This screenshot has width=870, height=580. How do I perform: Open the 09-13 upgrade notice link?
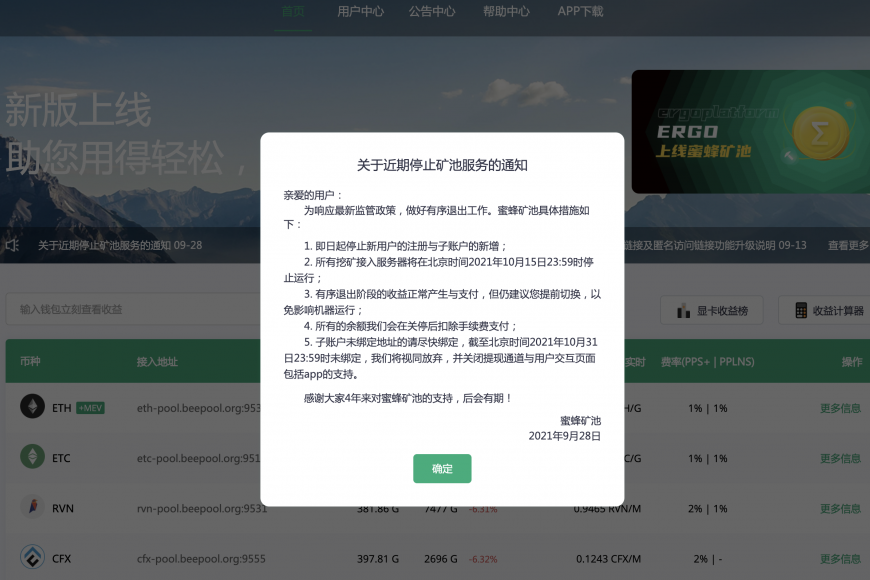click(716, 245)
